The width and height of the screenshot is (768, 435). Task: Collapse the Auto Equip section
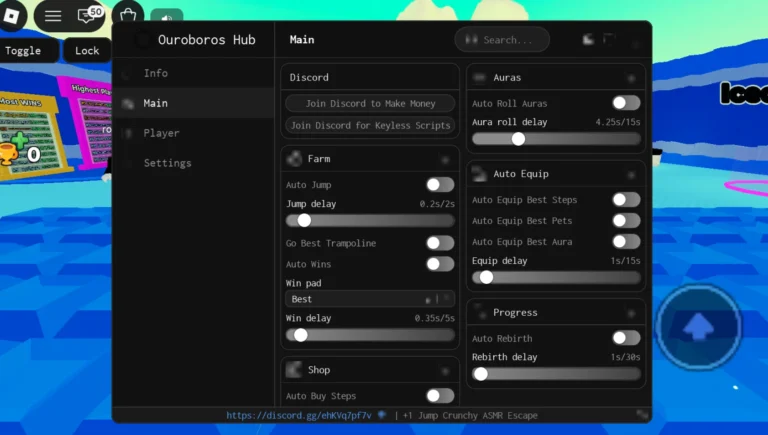point(631,174)
